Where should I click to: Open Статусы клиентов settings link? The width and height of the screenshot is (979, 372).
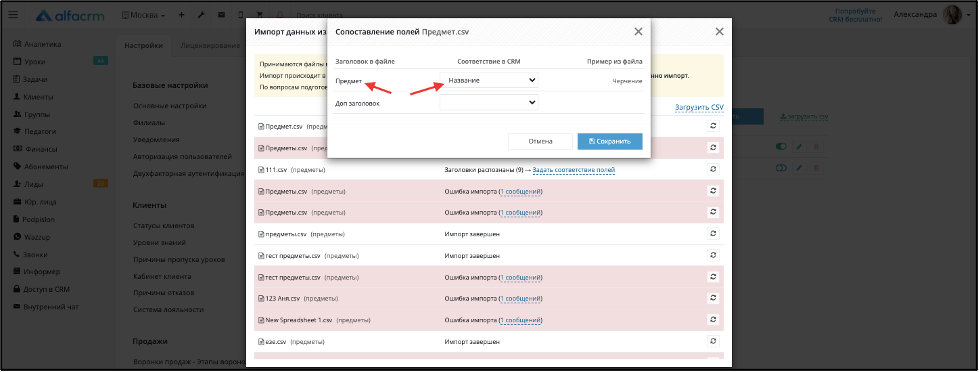pyautogui.click(x=164, y=225)
